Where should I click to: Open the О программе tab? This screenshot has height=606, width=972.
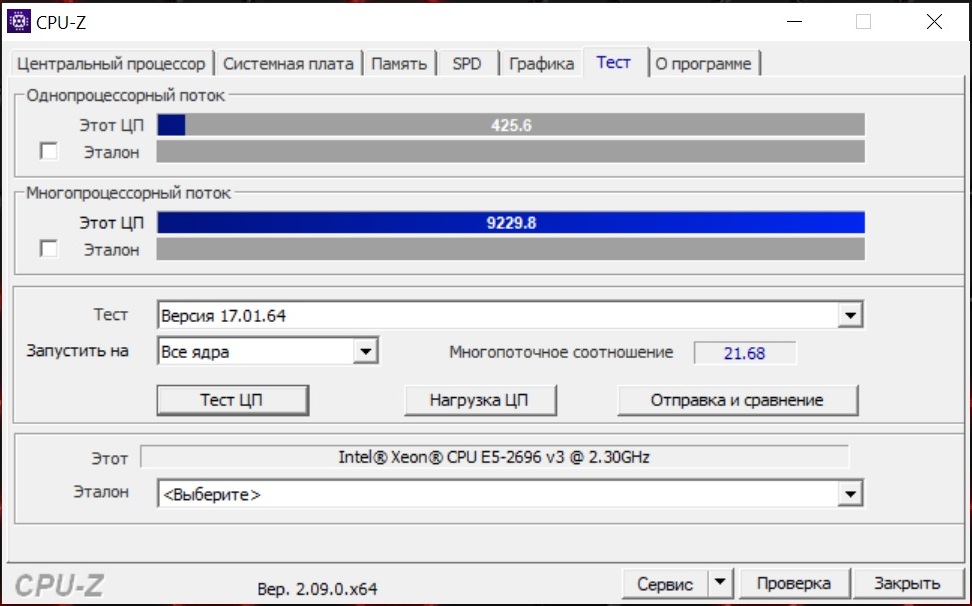click(704, 64)
